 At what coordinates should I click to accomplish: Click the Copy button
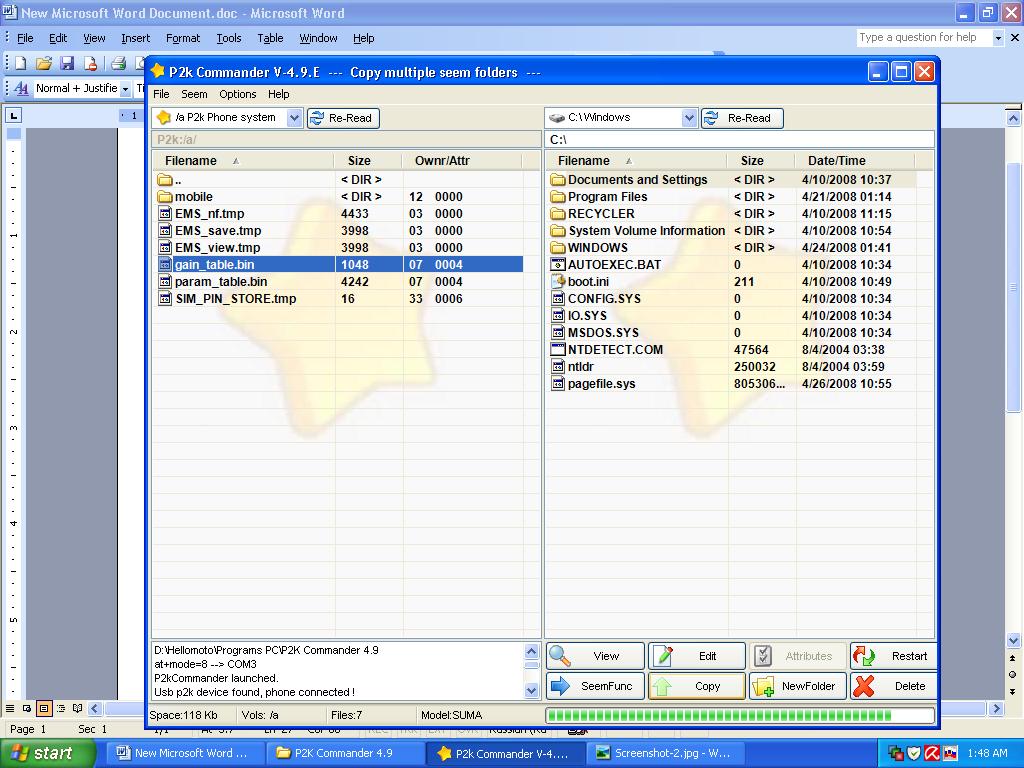point(697,686)
